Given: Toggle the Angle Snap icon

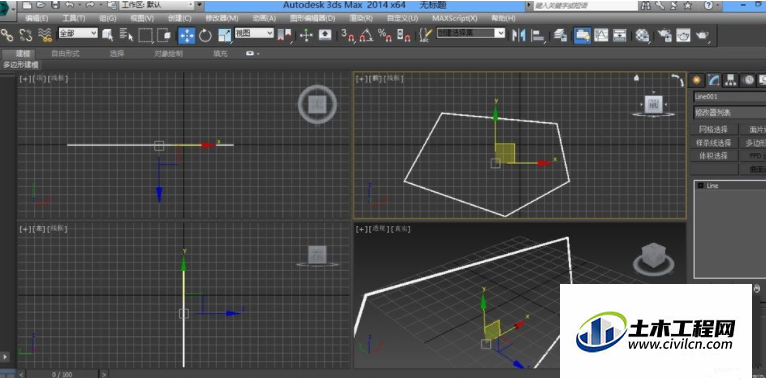Looking at the screenshot, I should pos(366,35).
